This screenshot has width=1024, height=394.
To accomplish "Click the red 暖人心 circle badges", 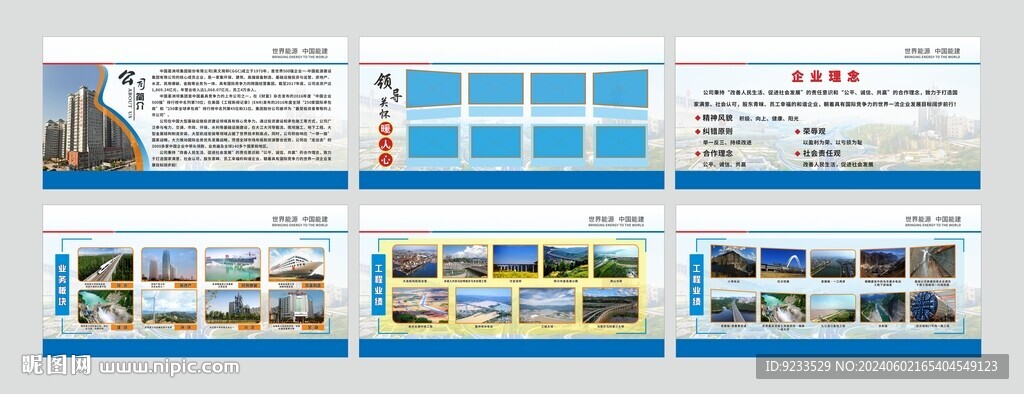I will [386, 143].
